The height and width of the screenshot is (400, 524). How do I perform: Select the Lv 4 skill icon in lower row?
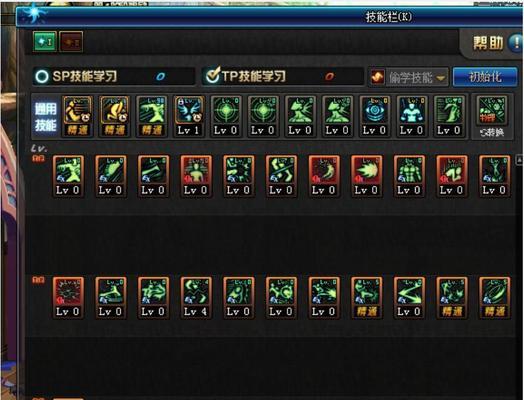coord(196,297)
